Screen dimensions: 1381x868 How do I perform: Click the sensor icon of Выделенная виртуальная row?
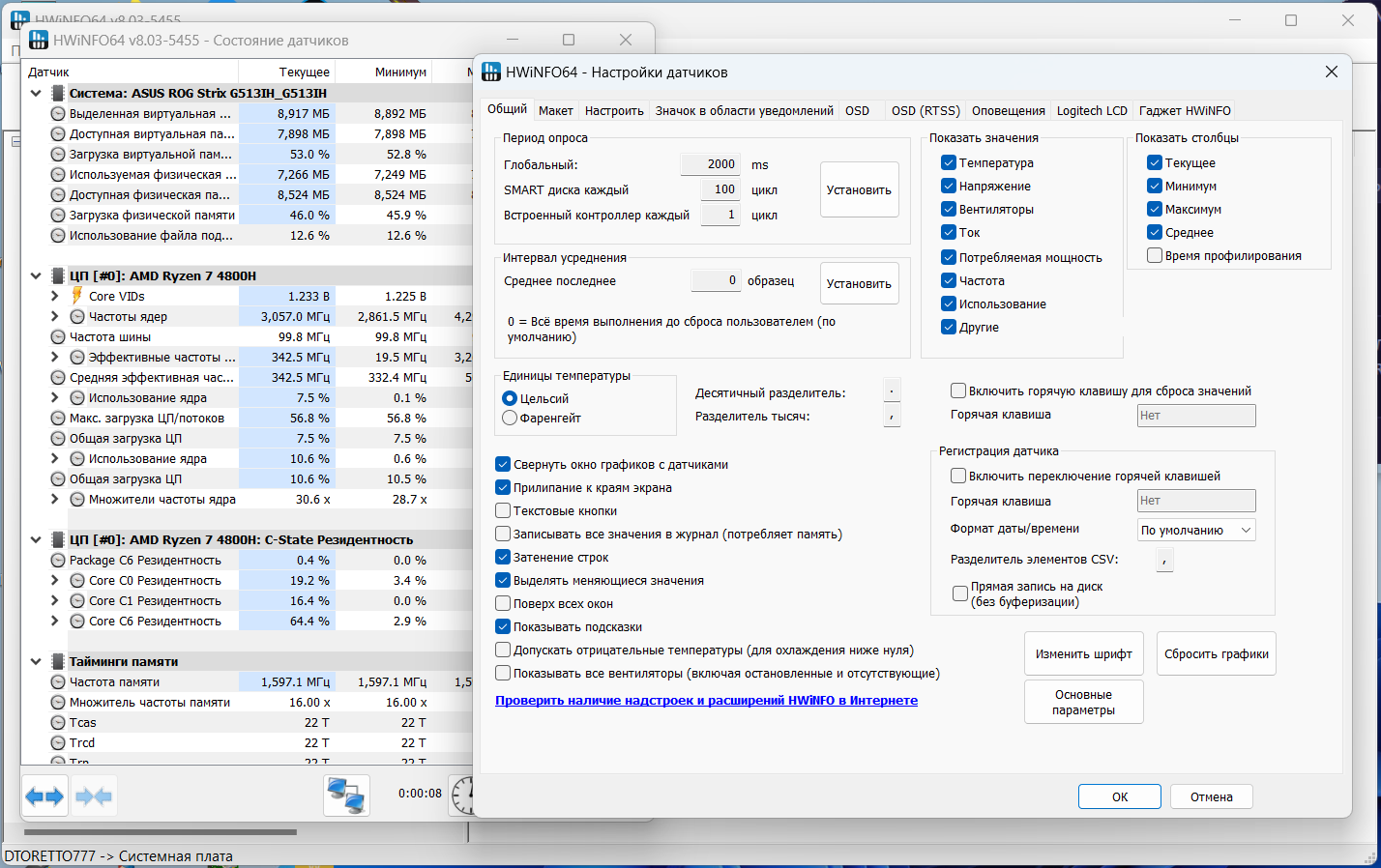(58, 114)
